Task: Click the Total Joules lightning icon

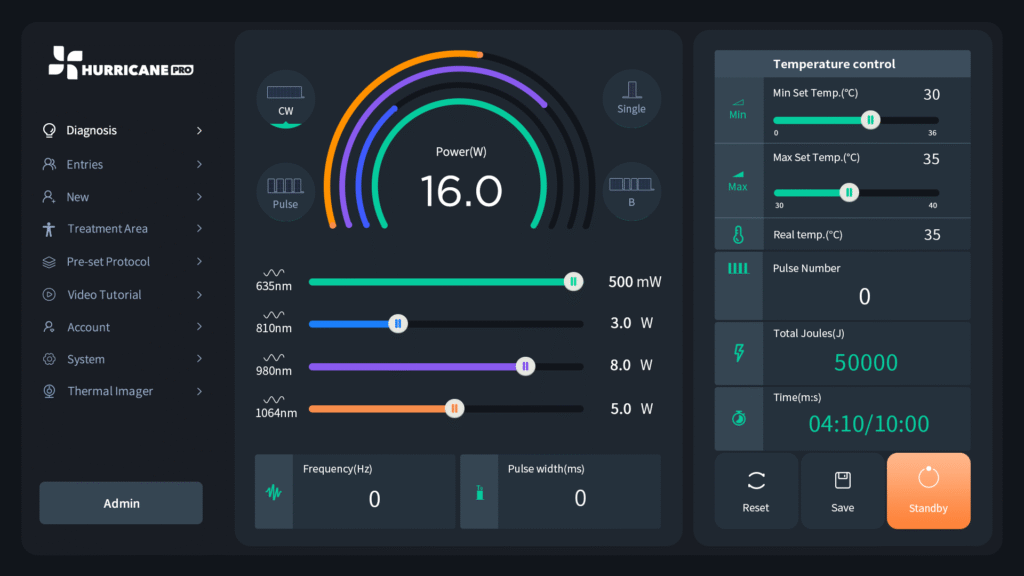Action: (x=739, y=353)
